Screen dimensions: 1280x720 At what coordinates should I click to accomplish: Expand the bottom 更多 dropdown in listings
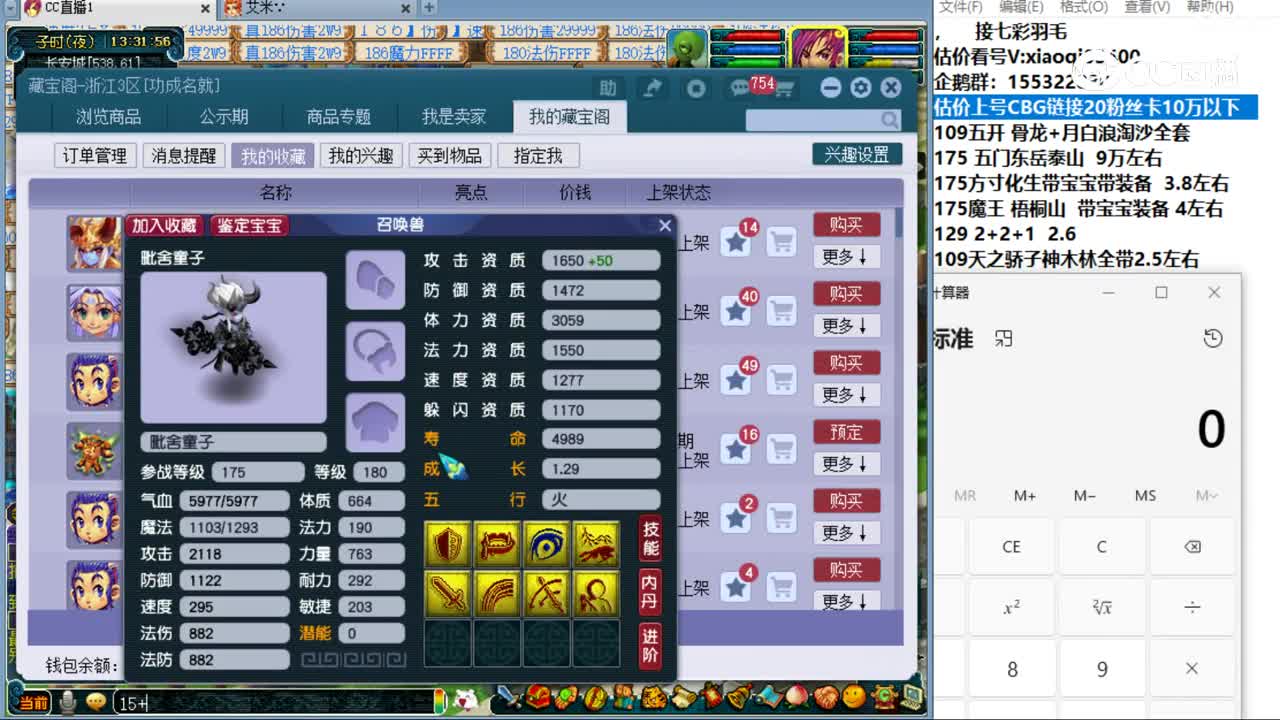click(845, 601)
